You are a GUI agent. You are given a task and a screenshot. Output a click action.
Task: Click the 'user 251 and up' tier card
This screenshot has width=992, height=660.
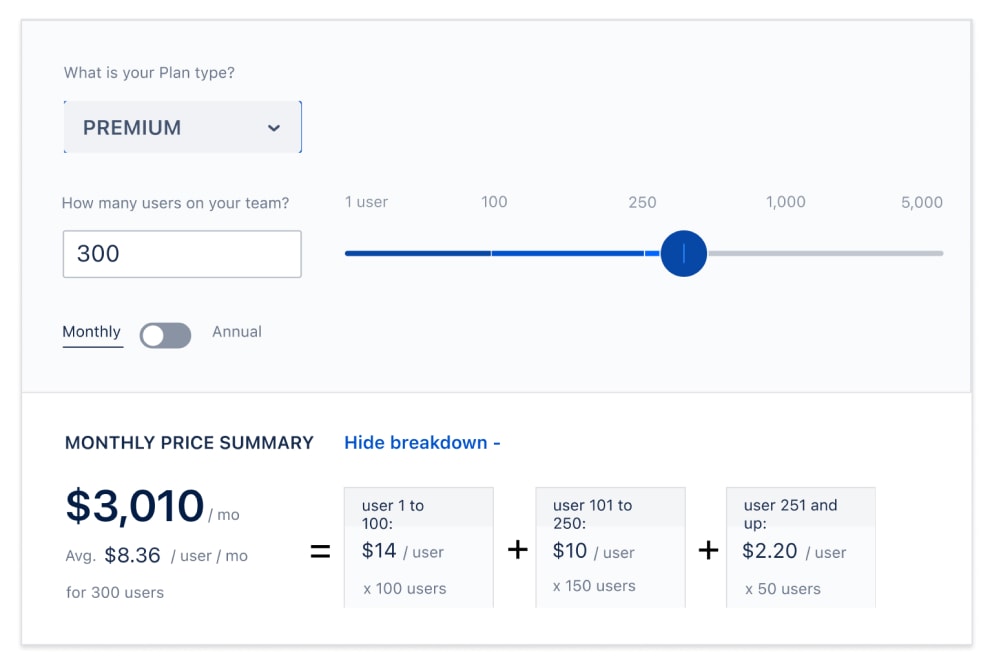coord(800,546)
